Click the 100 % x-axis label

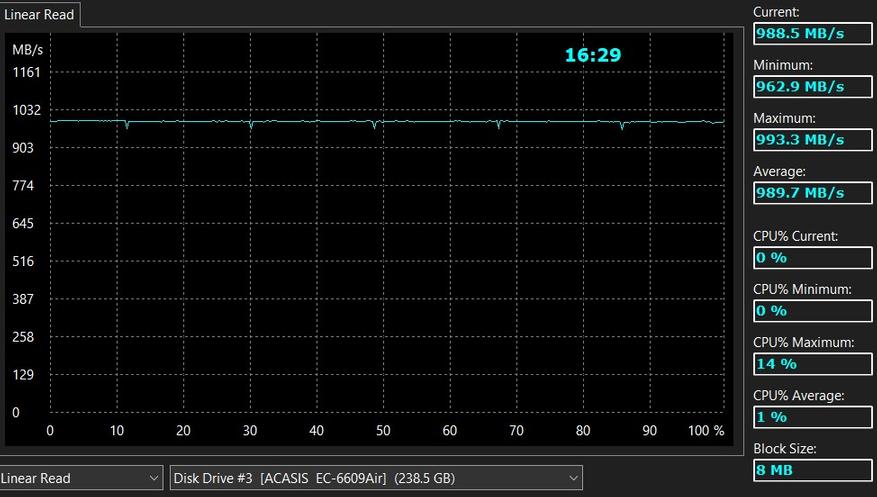(x=706, y=430)
